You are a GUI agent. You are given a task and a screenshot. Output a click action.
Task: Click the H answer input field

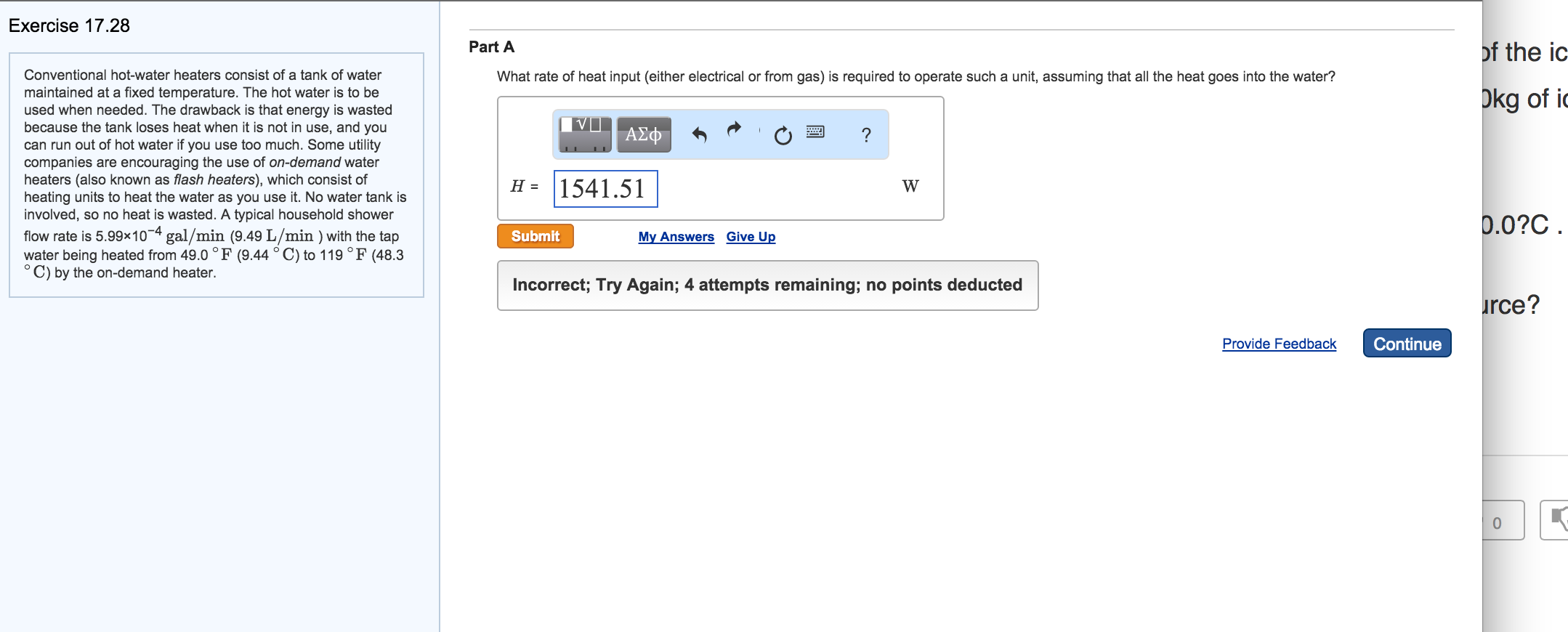[x=605, y=189]
